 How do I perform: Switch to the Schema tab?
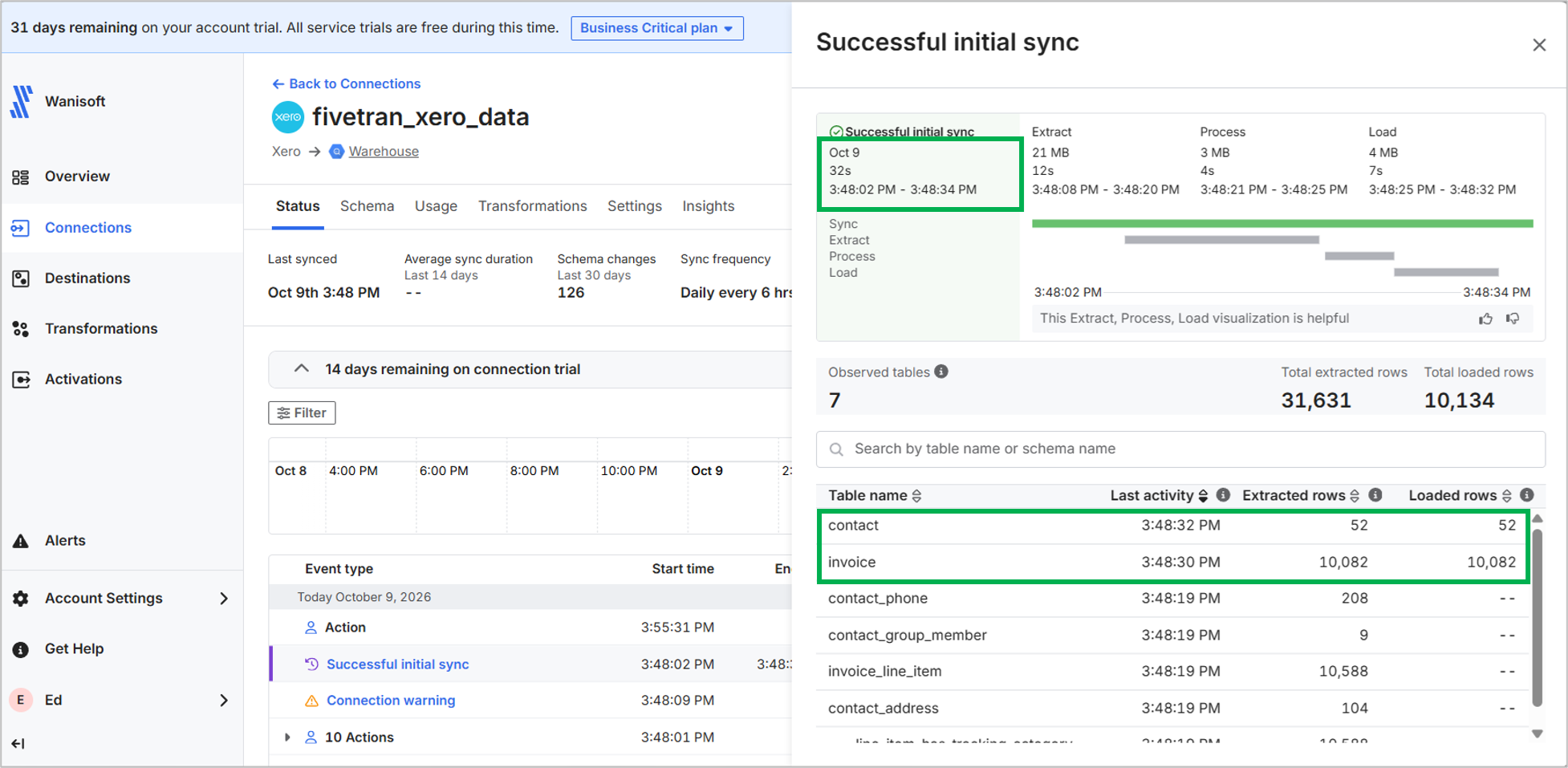click(367, 206)
